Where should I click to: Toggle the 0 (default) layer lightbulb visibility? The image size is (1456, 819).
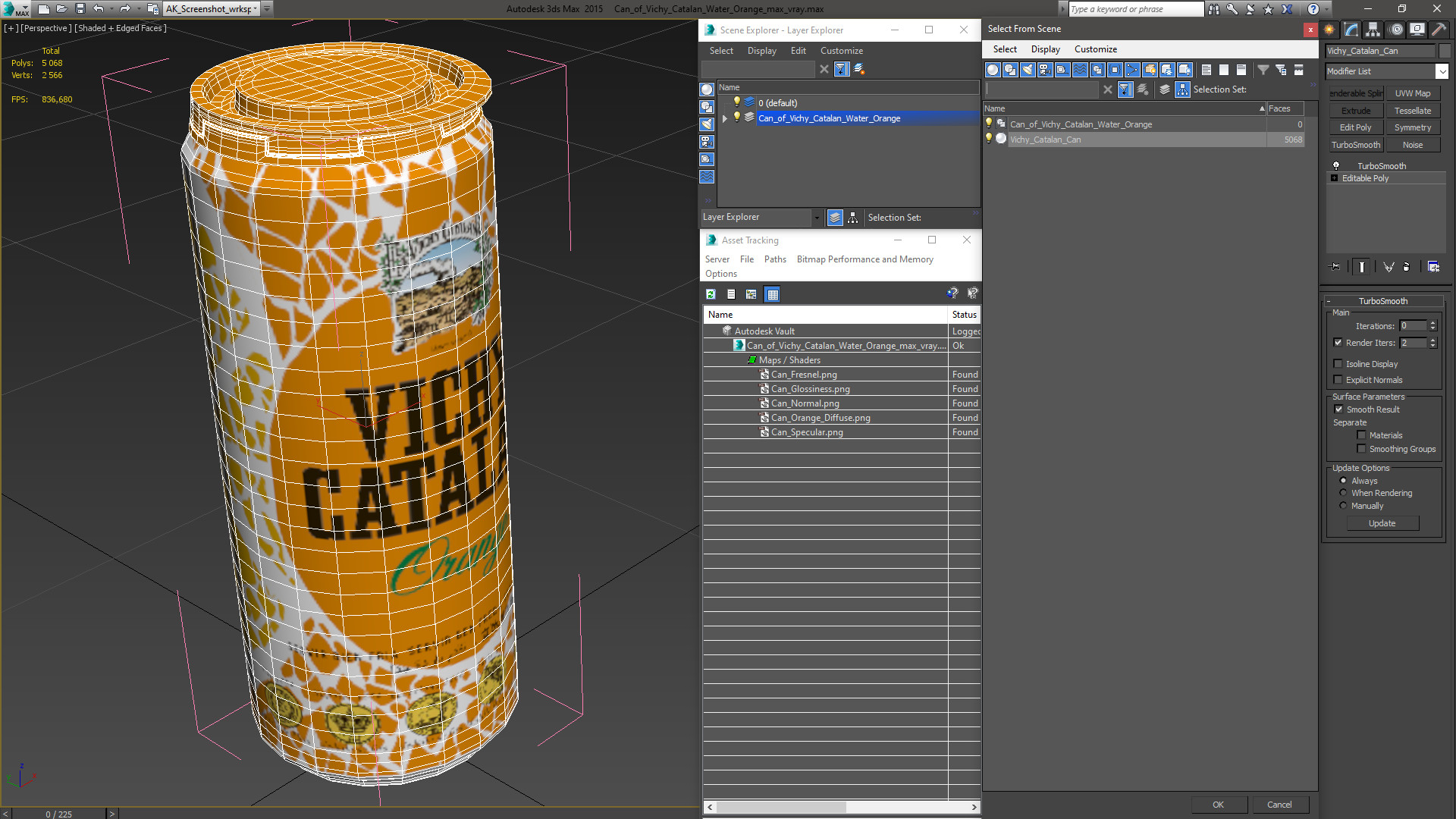[x=736, y=102]
